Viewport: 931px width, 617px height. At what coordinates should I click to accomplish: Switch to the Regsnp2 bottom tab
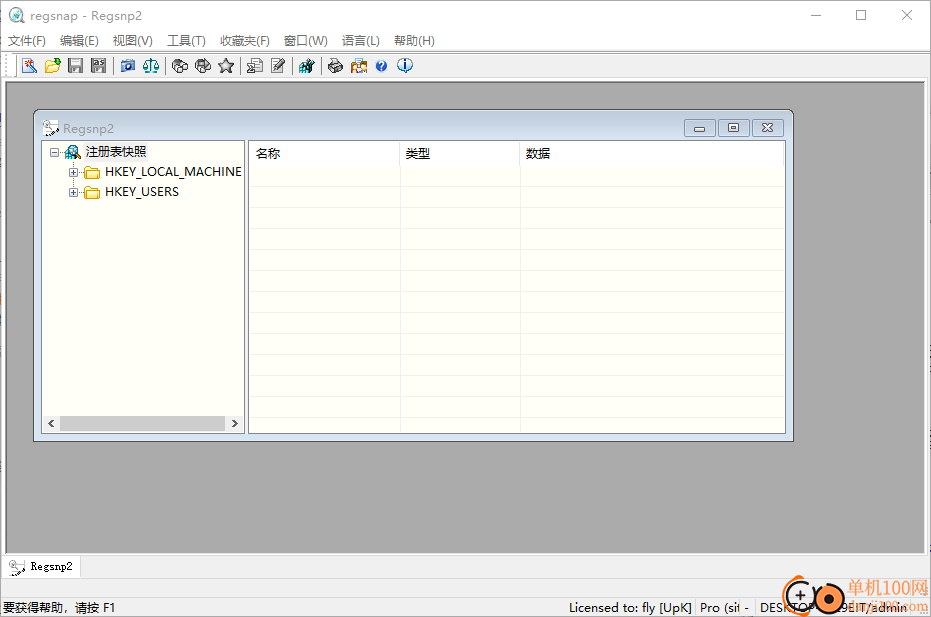pyautogui.click(x=42, y=567)
